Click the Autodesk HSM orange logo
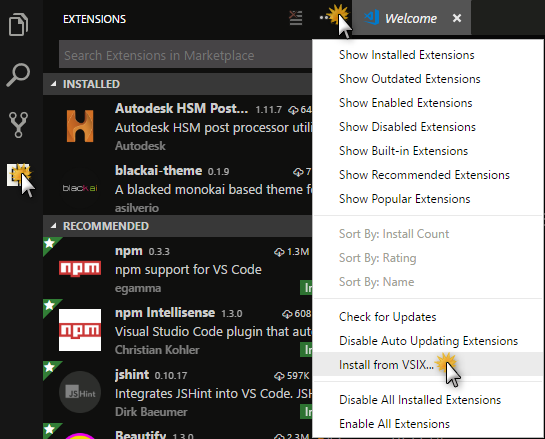545x439 pixels. (80, 126)
